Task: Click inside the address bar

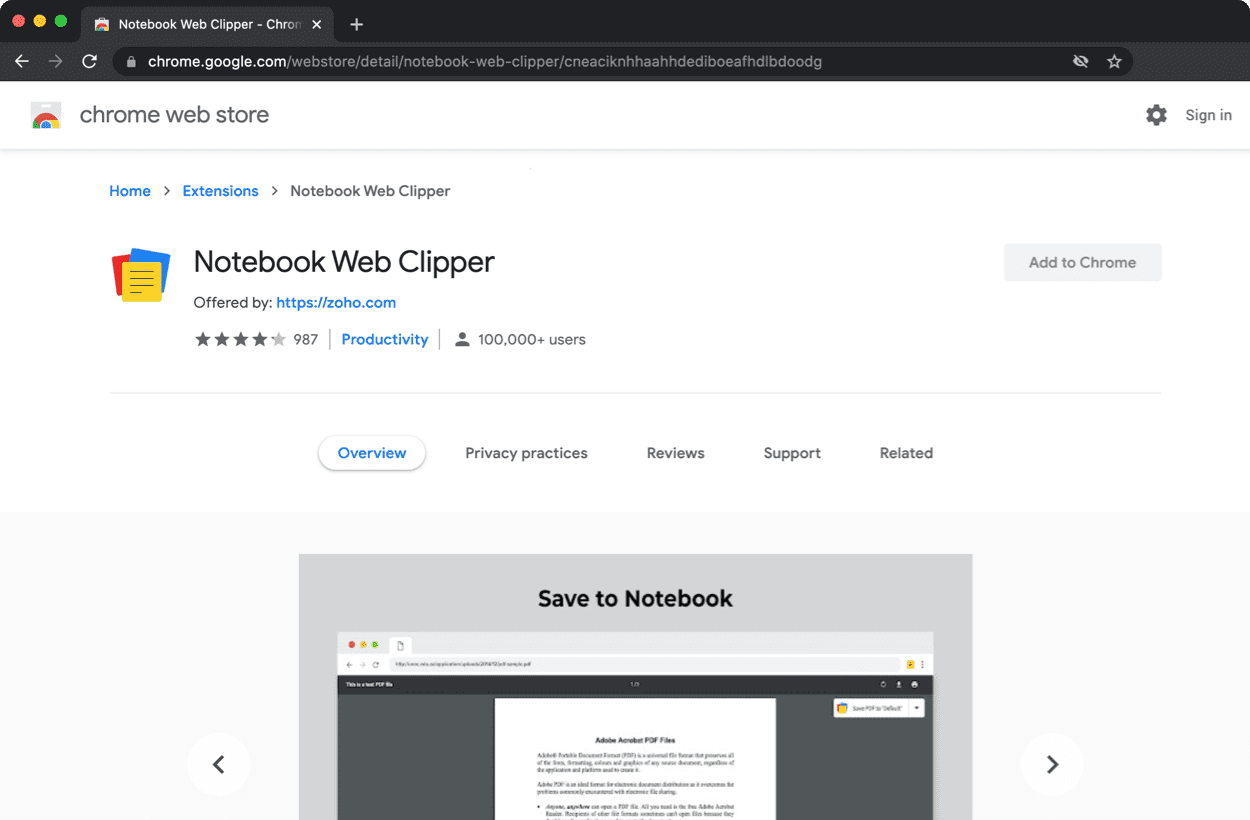Action: point(500,61)
